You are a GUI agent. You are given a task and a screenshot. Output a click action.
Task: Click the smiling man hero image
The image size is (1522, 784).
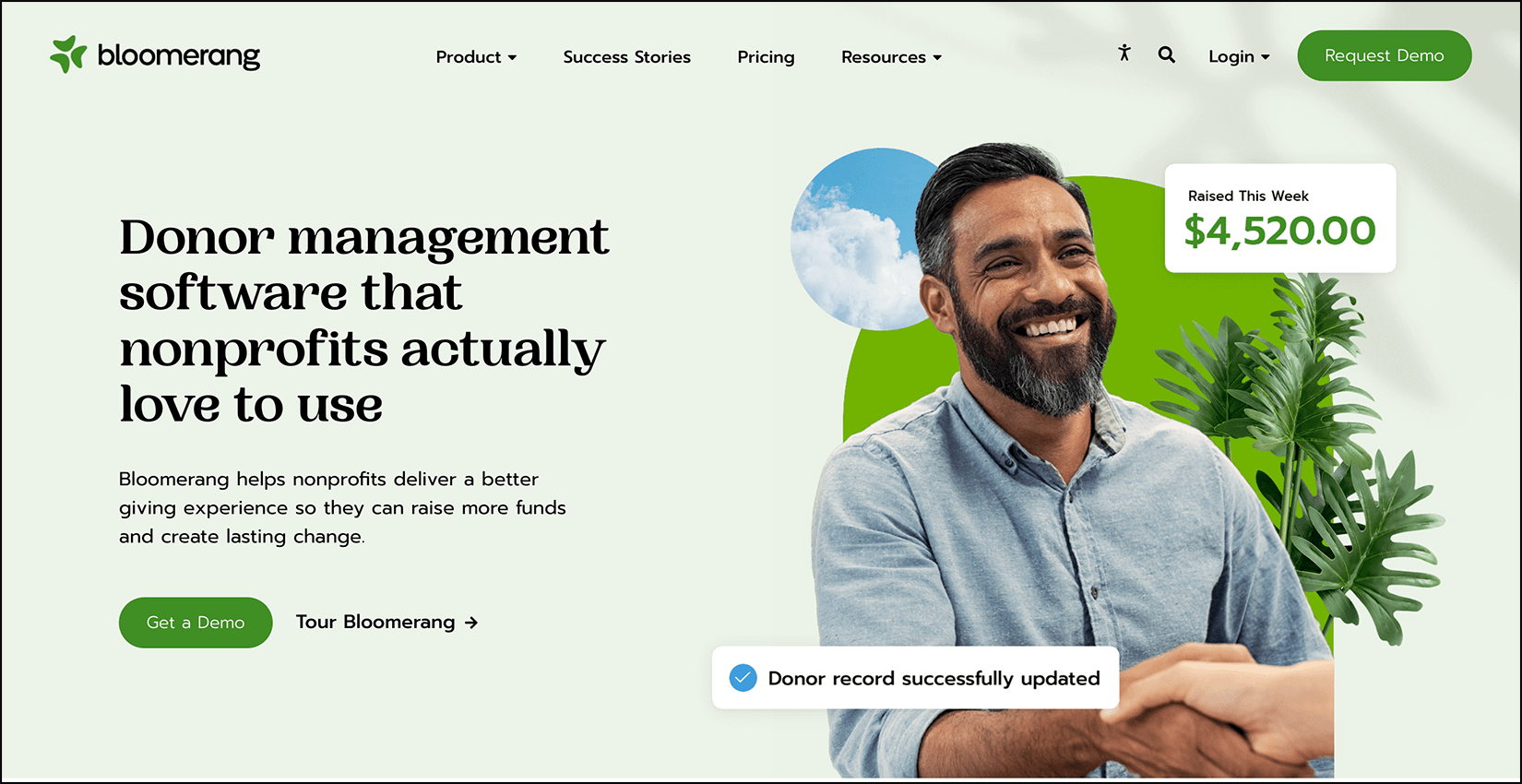click(1072, 461)
